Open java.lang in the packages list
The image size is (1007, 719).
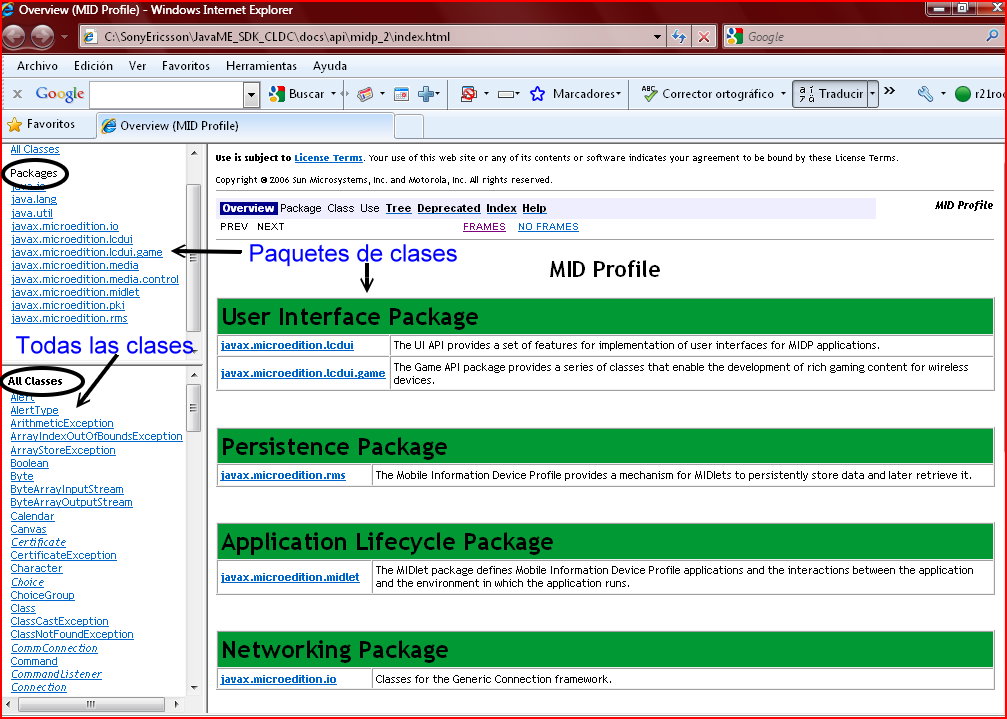coord(34,199)
